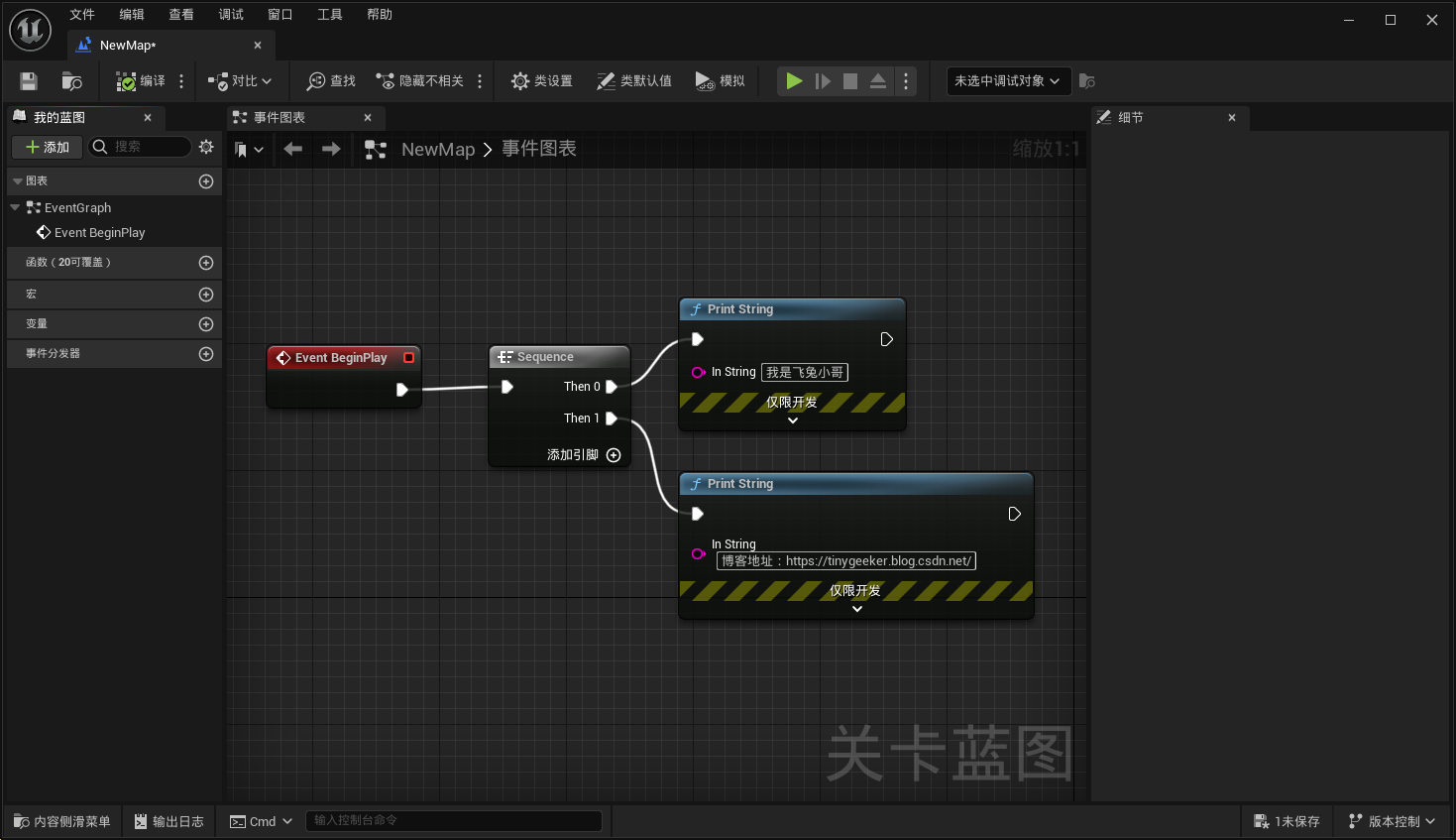Click the Event BeginPlay delegate output pin
The image size is (1456, 840).
[408, 358]
